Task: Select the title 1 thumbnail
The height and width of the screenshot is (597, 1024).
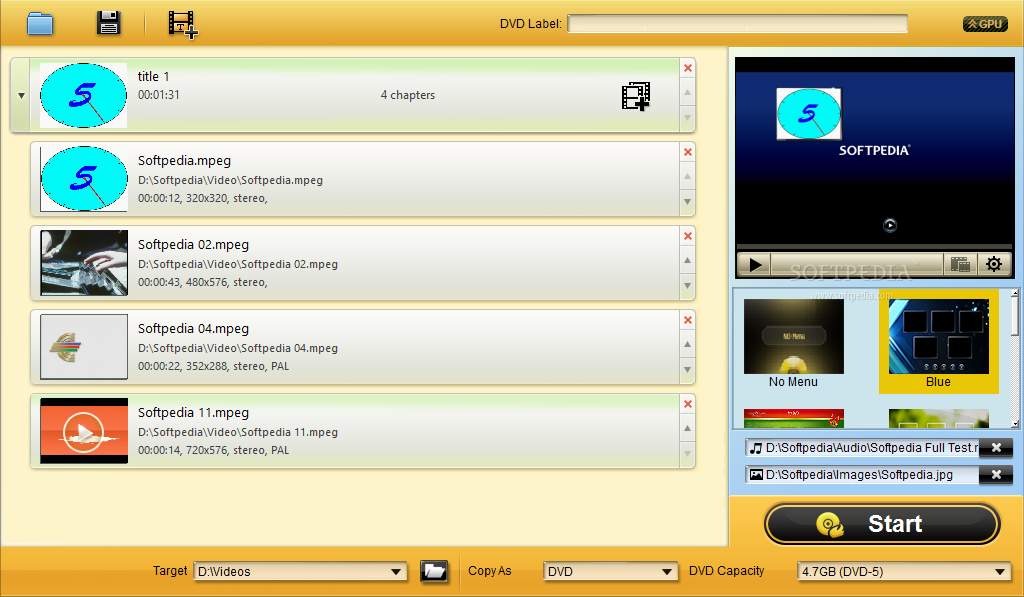Action: click(84, 95)
